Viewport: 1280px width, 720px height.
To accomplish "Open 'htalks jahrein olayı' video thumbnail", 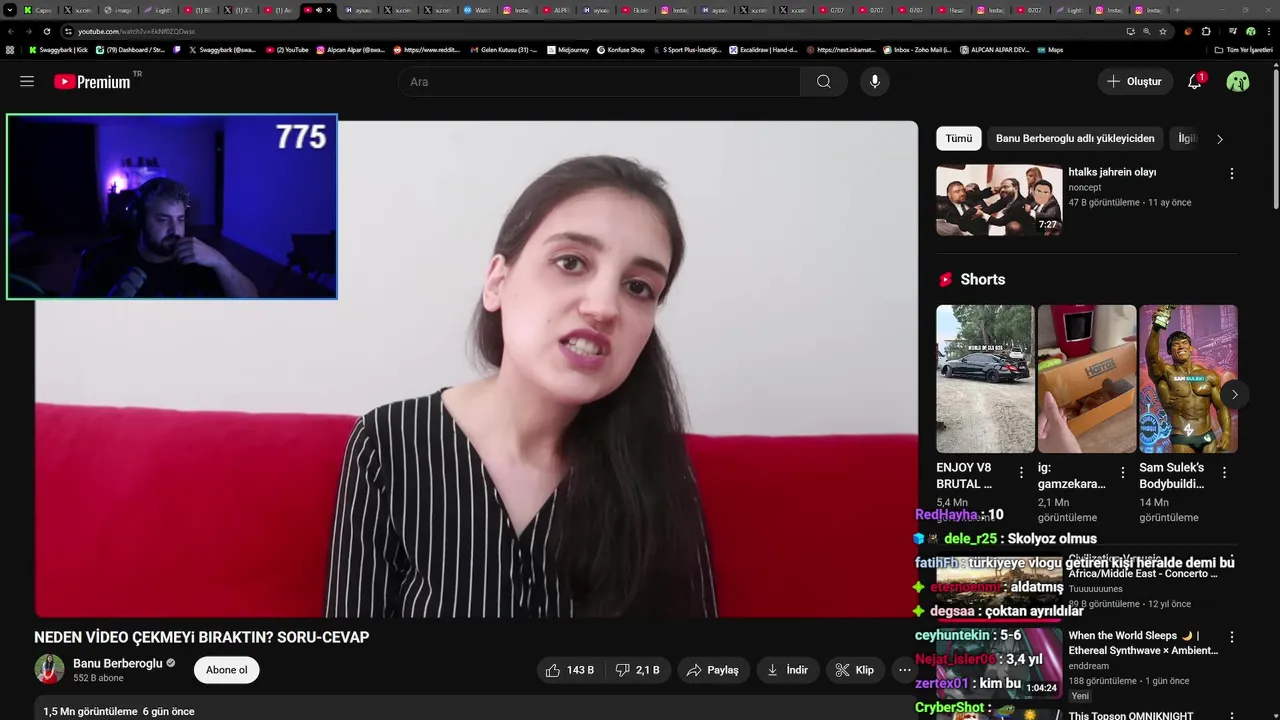I will click(x=998, y=200).
